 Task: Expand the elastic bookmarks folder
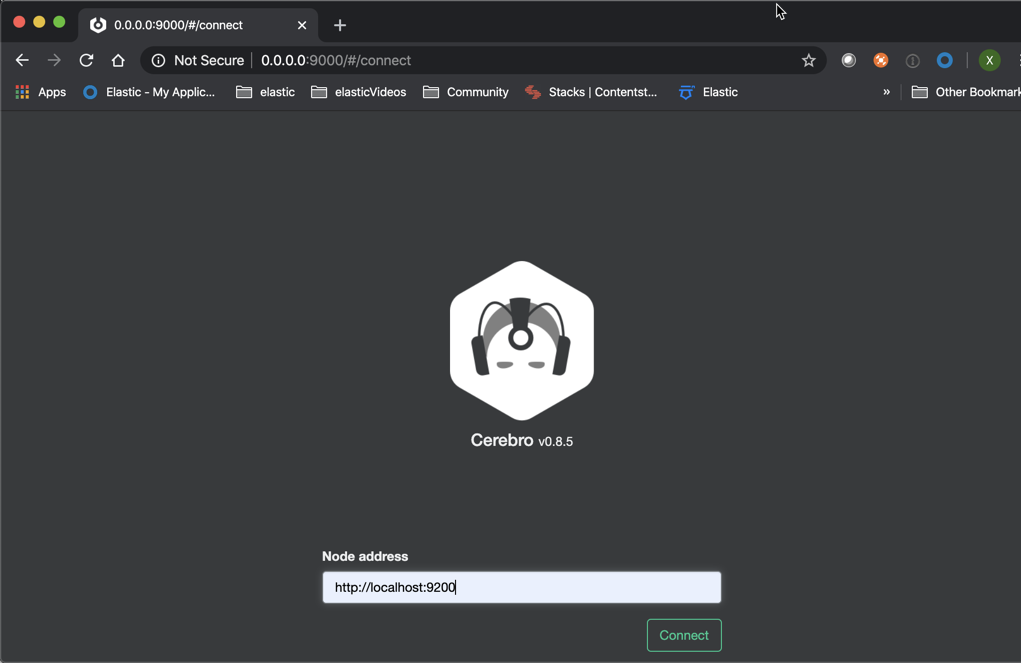265,92
